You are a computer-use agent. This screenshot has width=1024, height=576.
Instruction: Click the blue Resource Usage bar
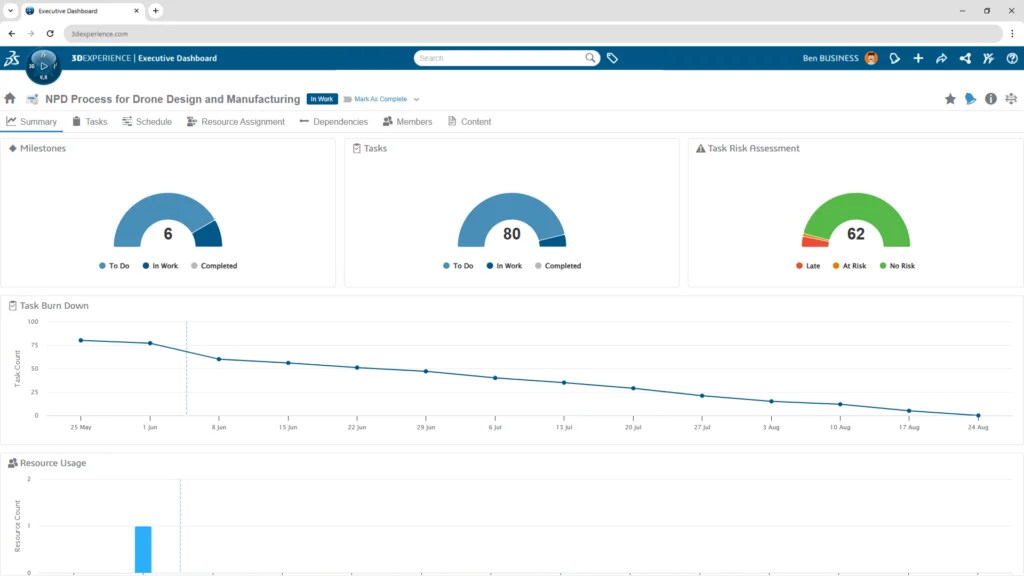(x=143, y=549)
